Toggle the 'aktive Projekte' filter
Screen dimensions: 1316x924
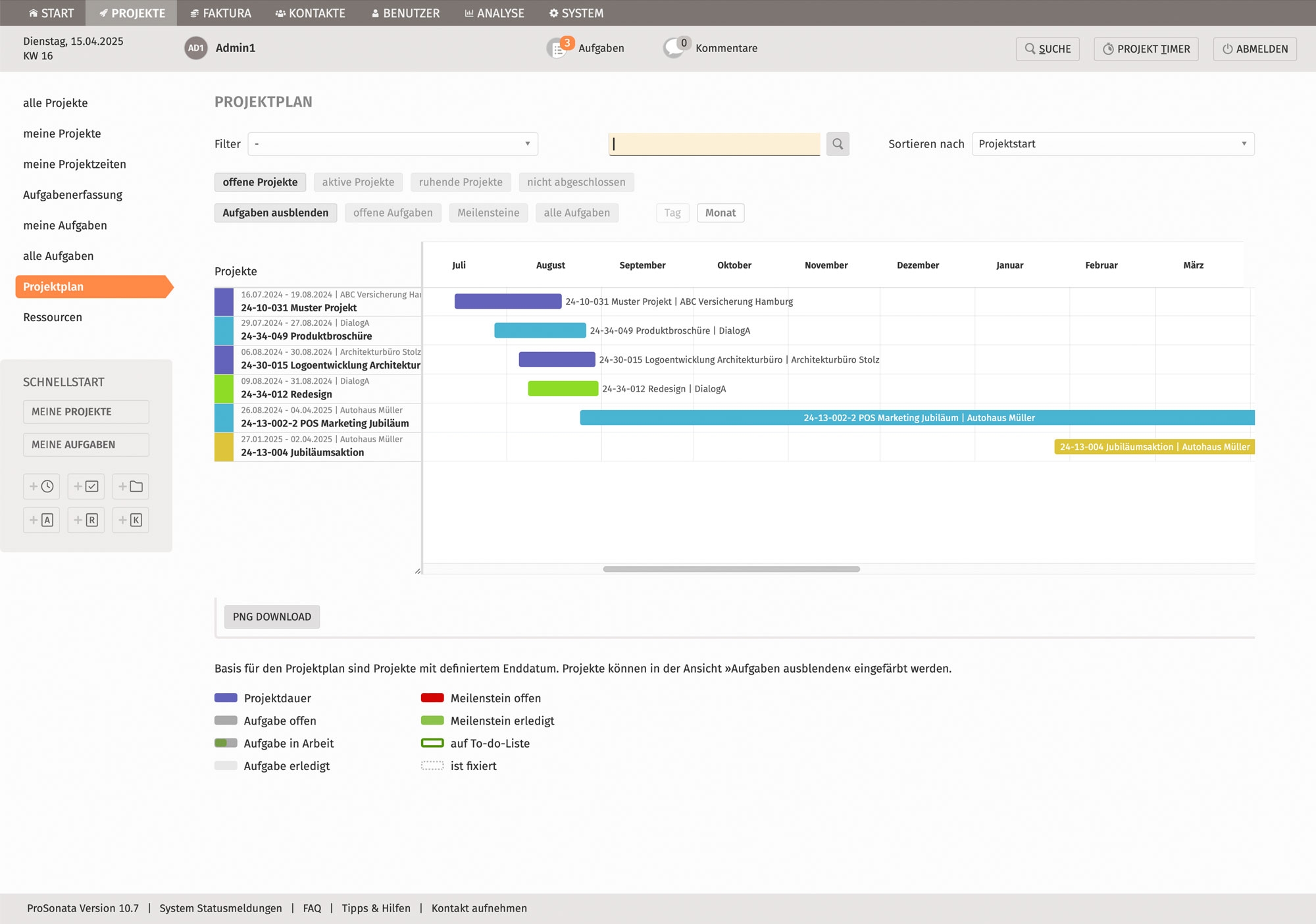(358, 182)
